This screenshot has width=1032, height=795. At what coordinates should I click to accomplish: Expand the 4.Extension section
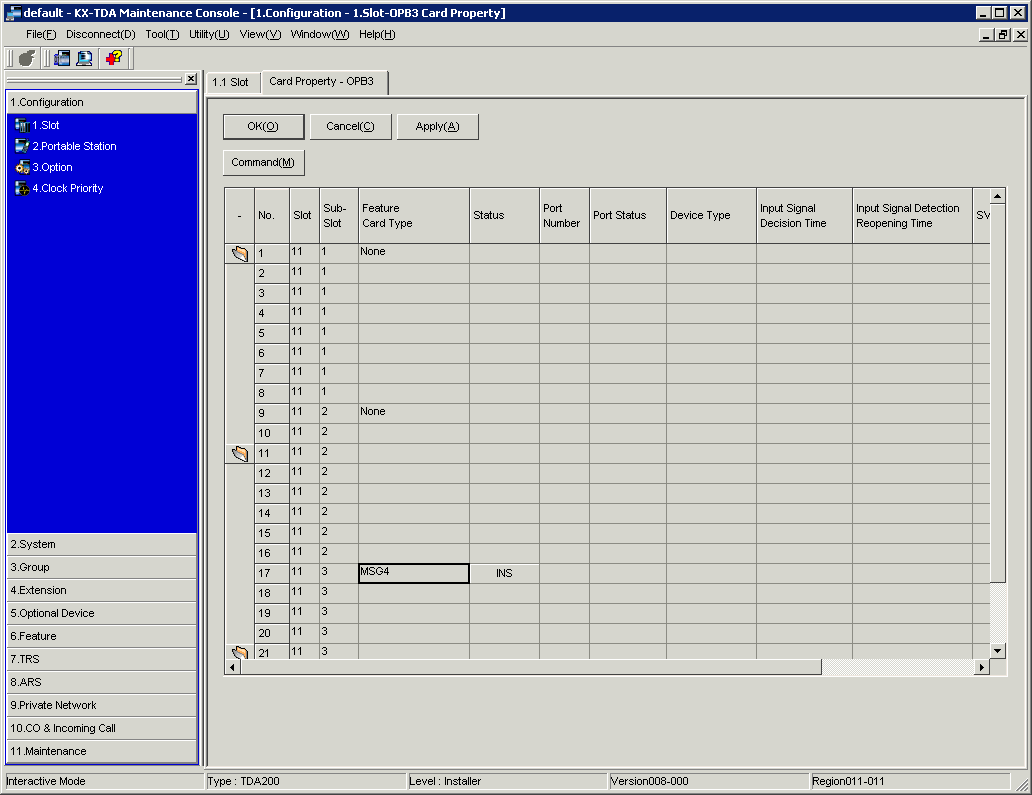(x=102, y=590)
